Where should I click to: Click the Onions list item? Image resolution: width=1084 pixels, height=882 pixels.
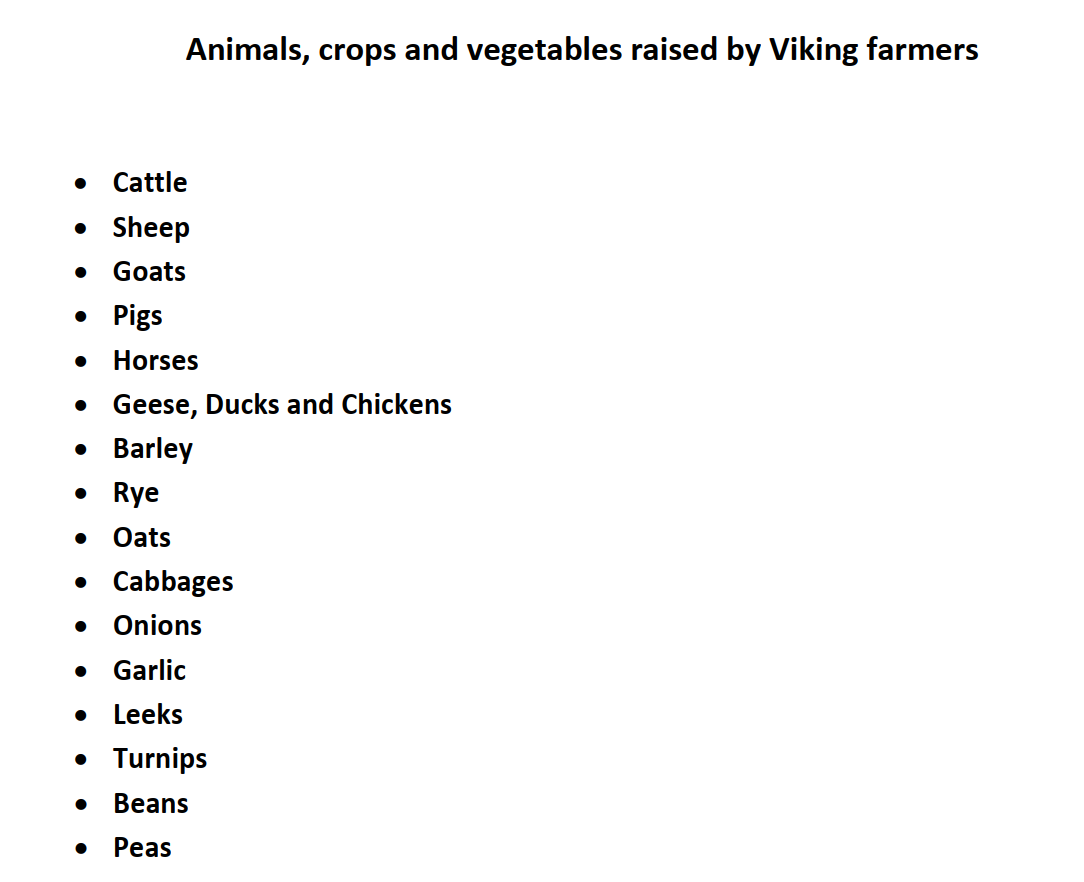[x=158, y=626]
